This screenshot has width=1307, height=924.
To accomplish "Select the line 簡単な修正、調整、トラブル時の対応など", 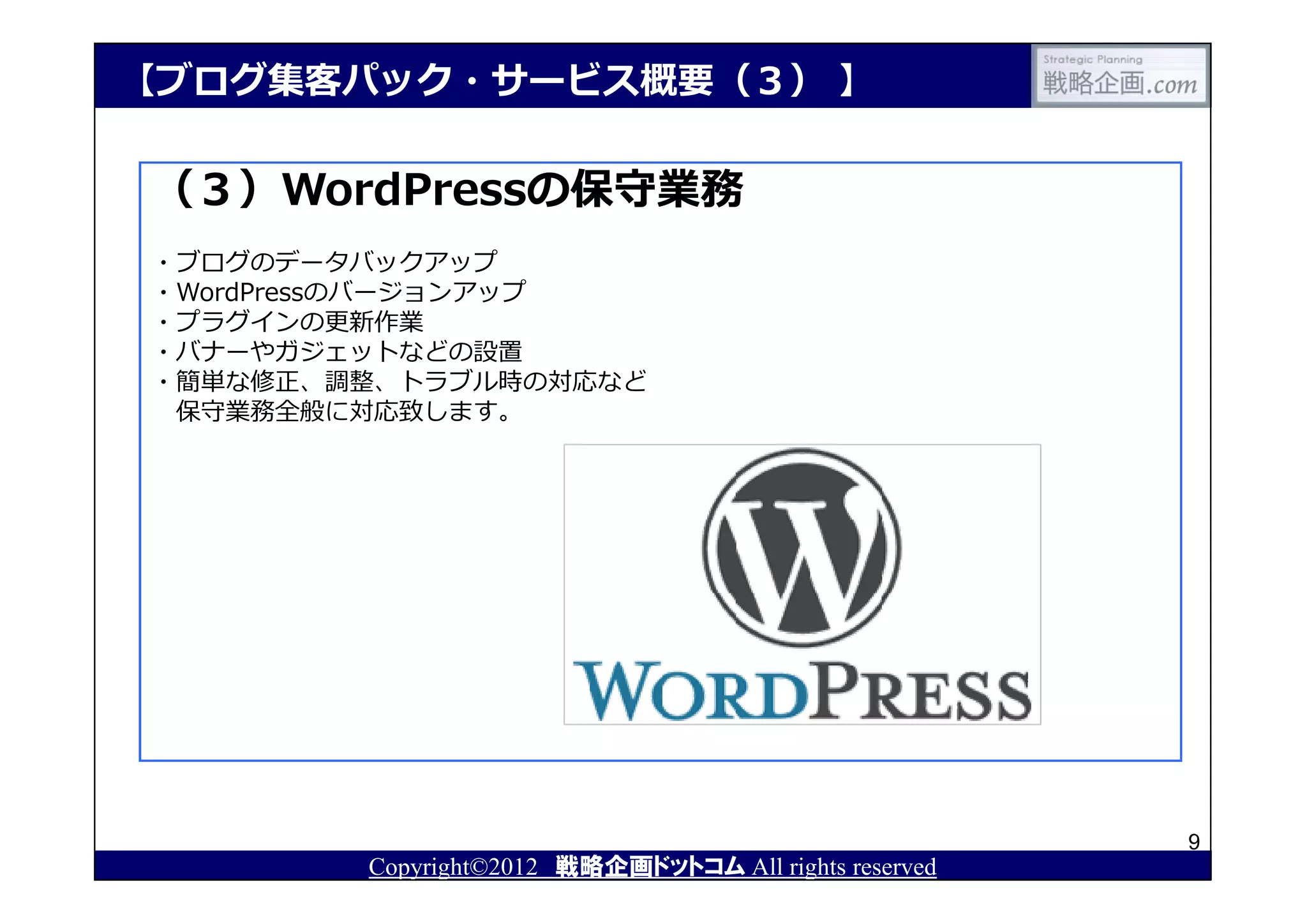I will coord(403,381).
